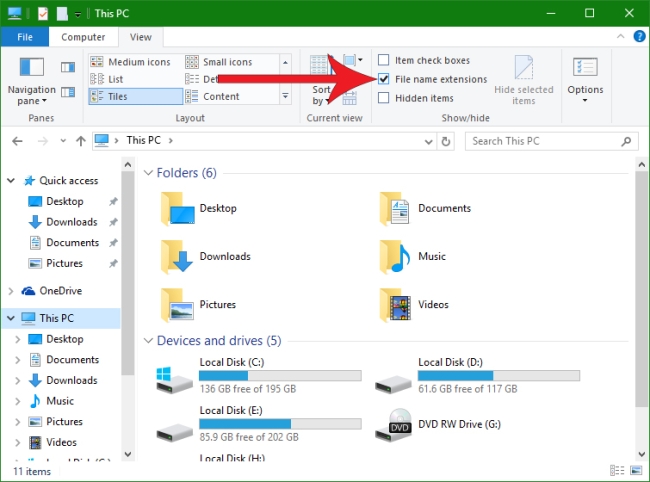Choose the Content layout

[x=212, y=96]
